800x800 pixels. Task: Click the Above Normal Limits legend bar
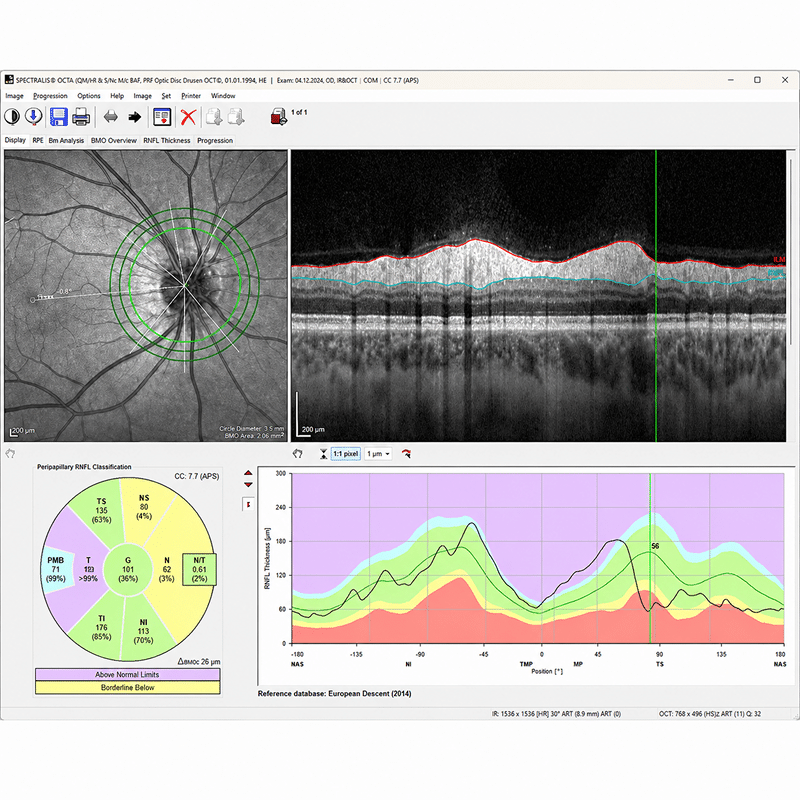pos(128,674)
